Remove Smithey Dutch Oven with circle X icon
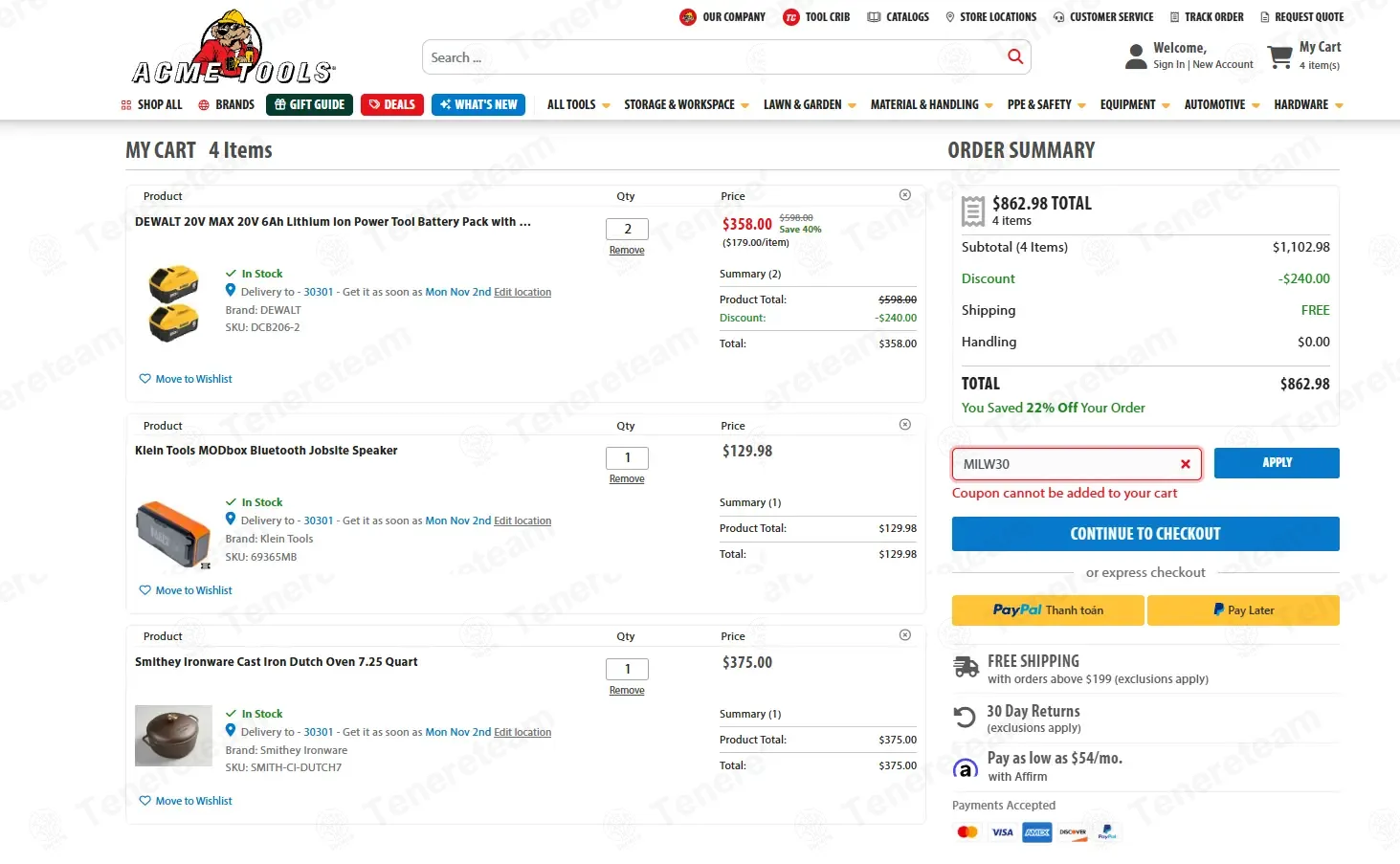 pyautogui.click(x=905, y=635)
